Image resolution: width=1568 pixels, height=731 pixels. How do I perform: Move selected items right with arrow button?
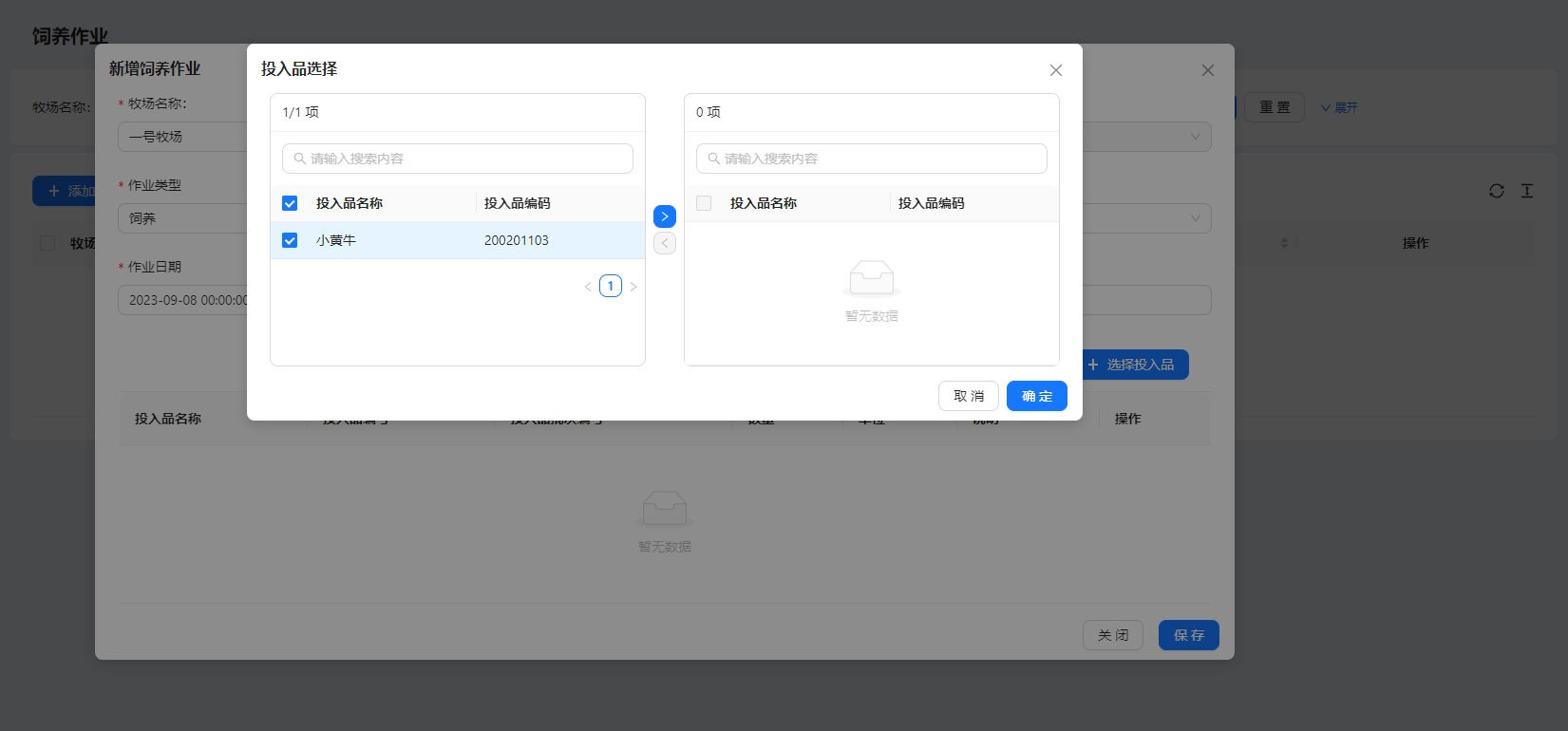pyautogui.click(x=665, y=216)
